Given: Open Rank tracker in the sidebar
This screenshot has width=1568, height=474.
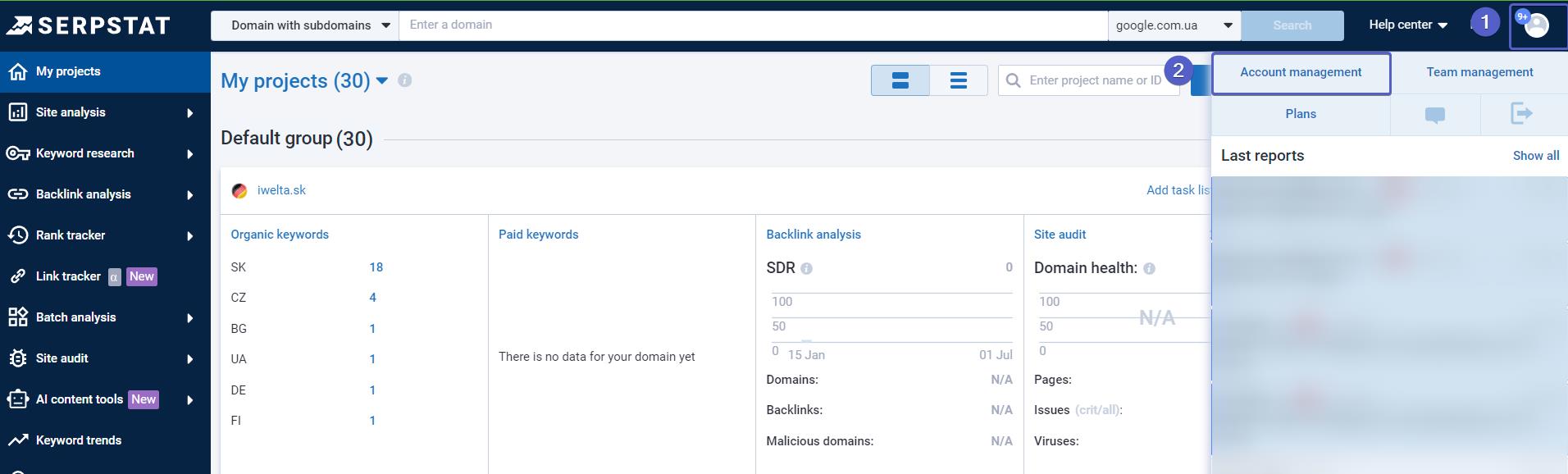Looking at the screenshot, I should click(x=105, y=235).
